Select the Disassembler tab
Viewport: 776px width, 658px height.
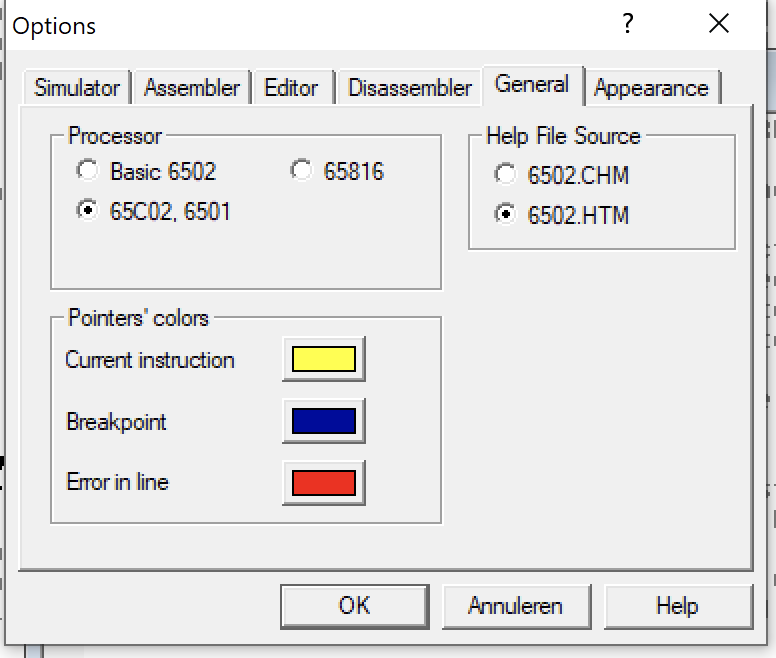point(410,88)
